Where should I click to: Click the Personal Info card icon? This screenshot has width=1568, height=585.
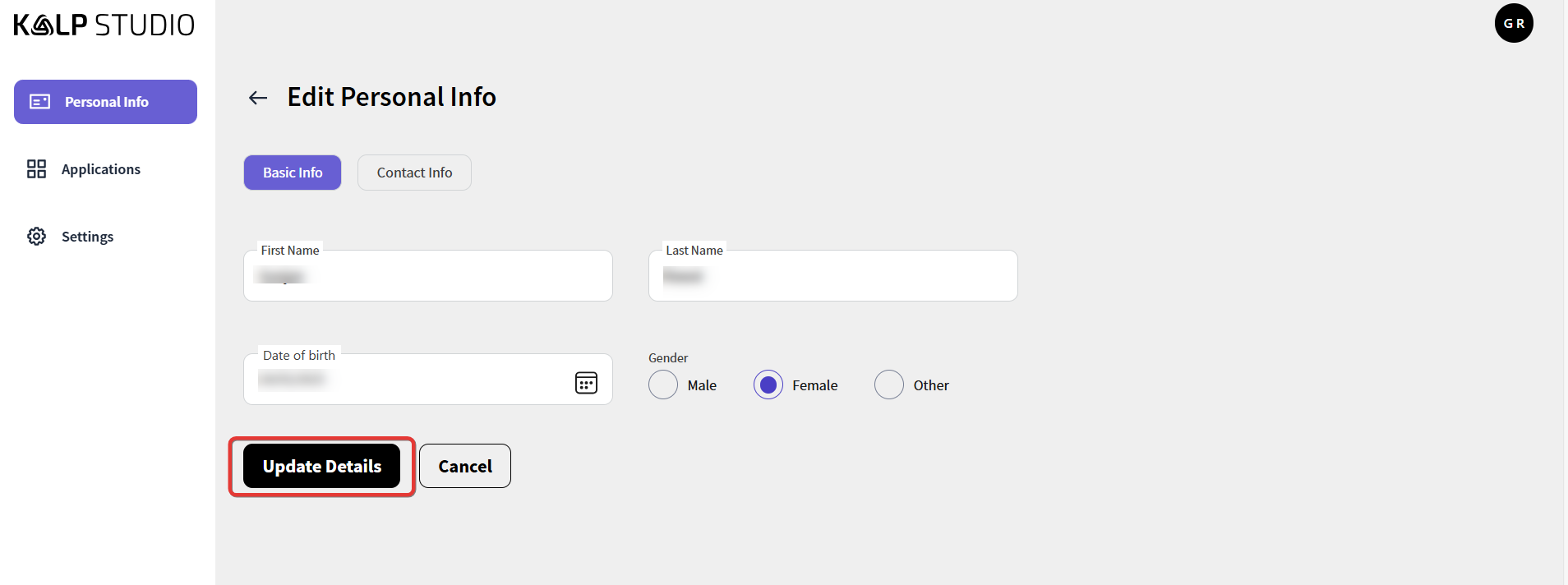tap(39, 102)
